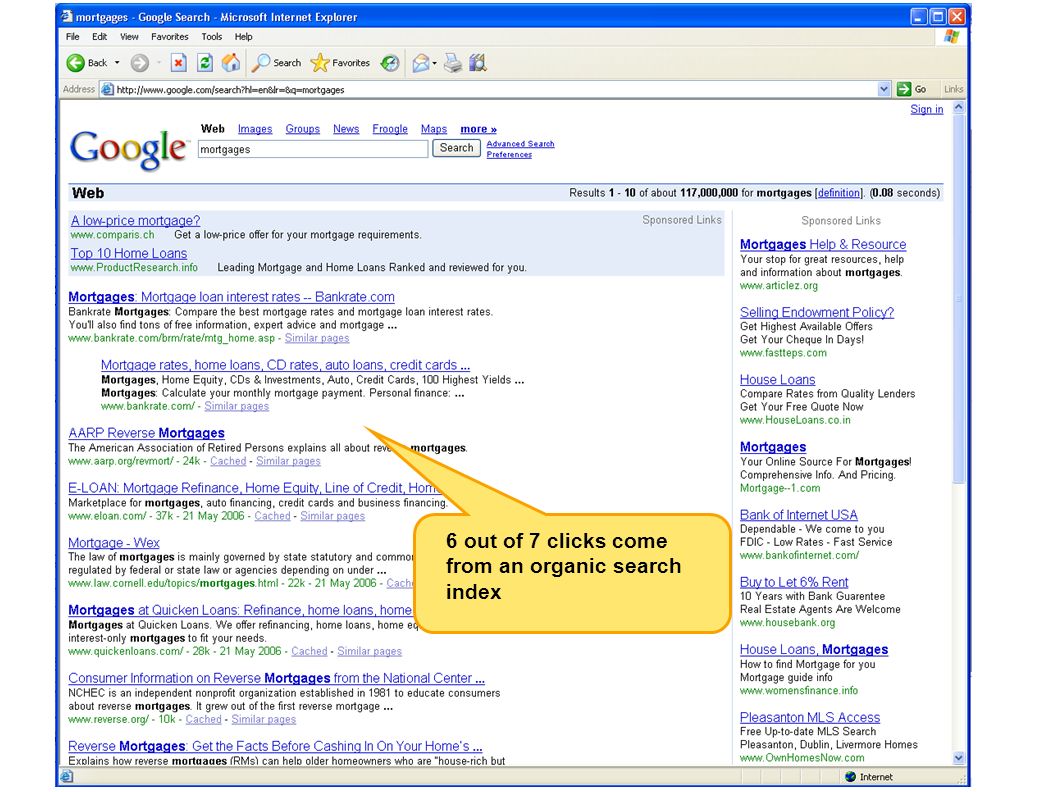Viewport: 1056px width, 792px height.
Task: Click the Stop loading icon
Action: 178,63
